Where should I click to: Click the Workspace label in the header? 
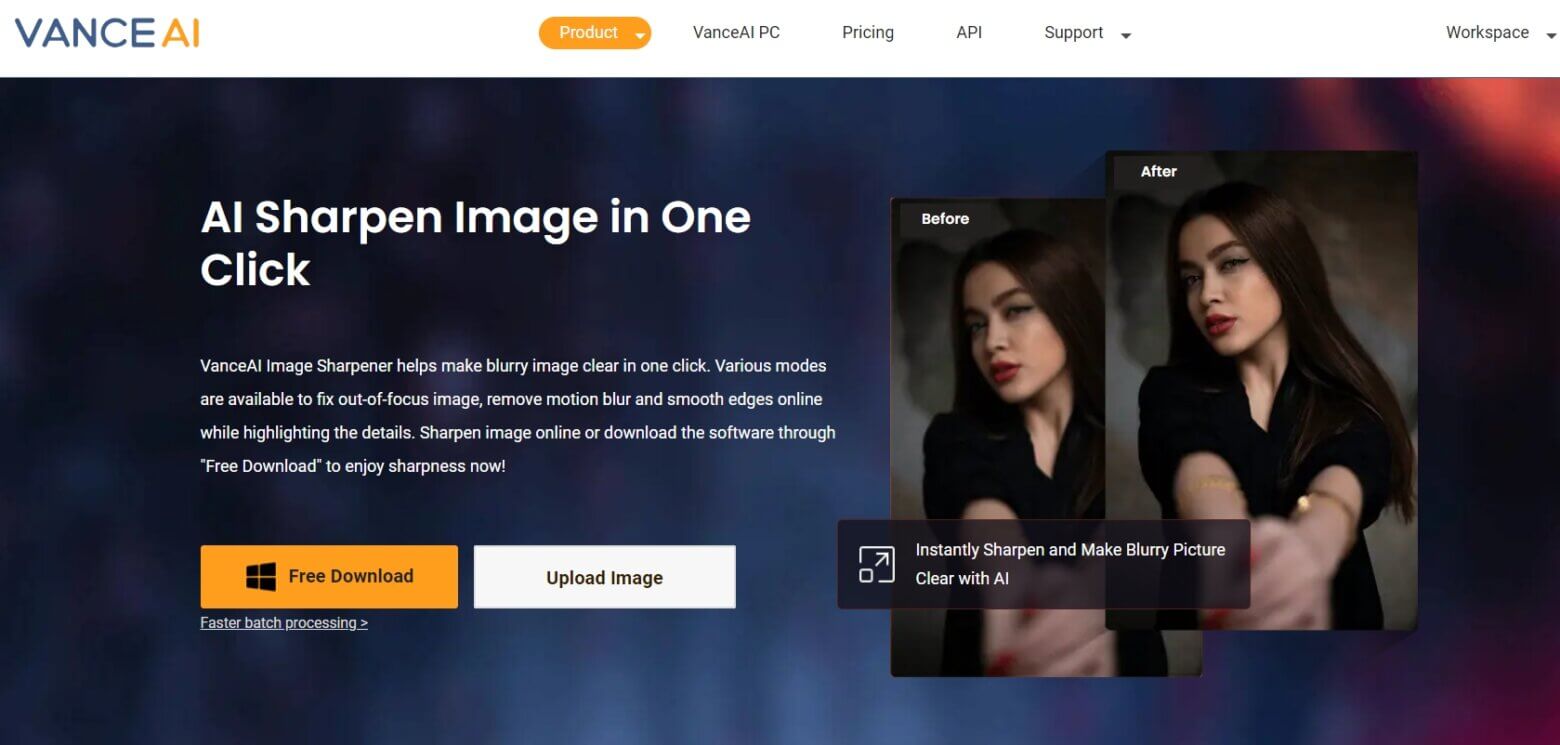pyautogui.click(x=1487, y=32)
